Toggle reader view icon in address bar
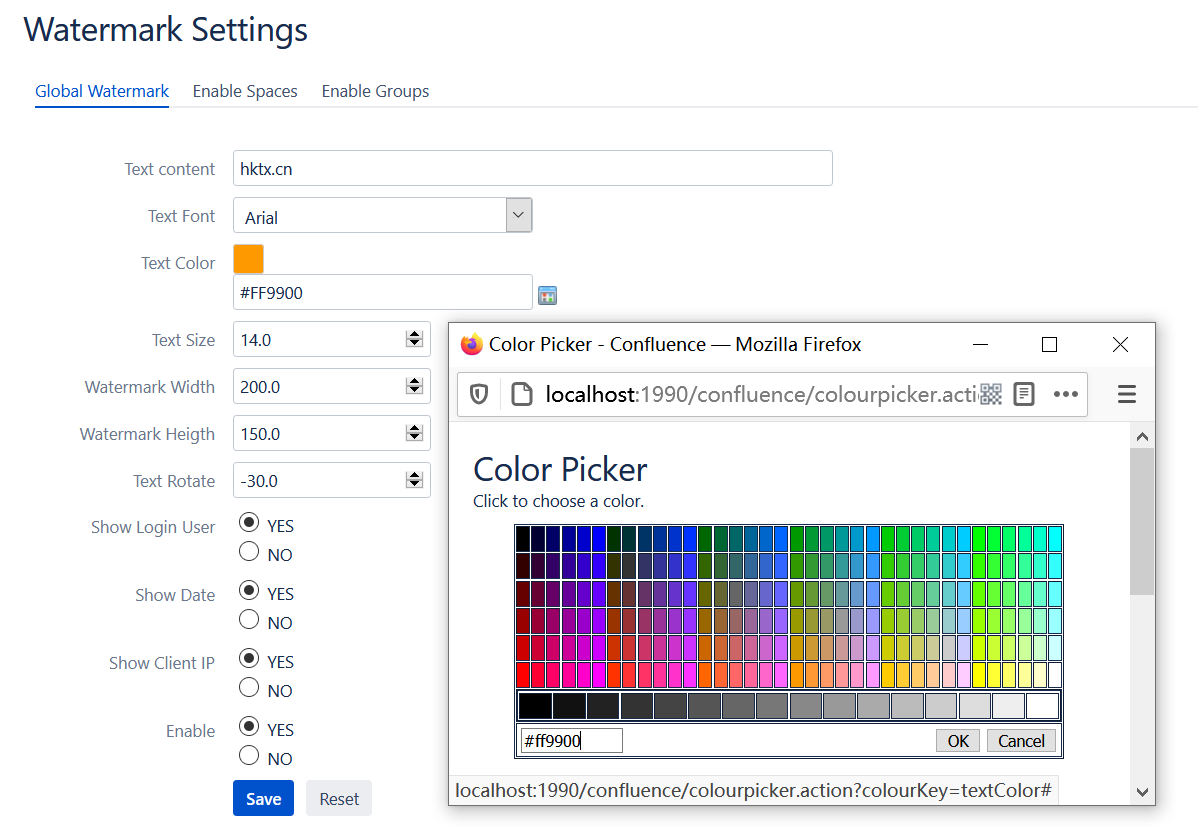 point(1024,394)
